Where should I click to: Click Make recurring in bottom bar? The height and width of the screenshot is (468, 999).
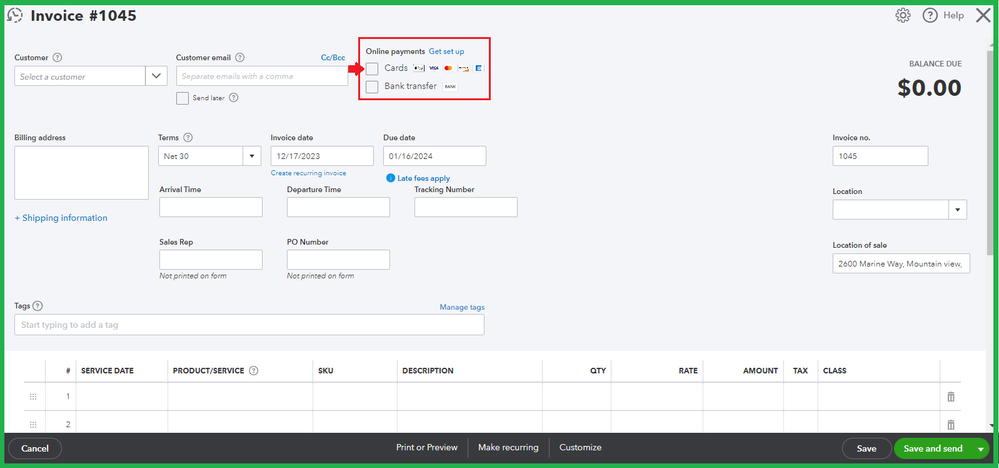tap(508, 448)
